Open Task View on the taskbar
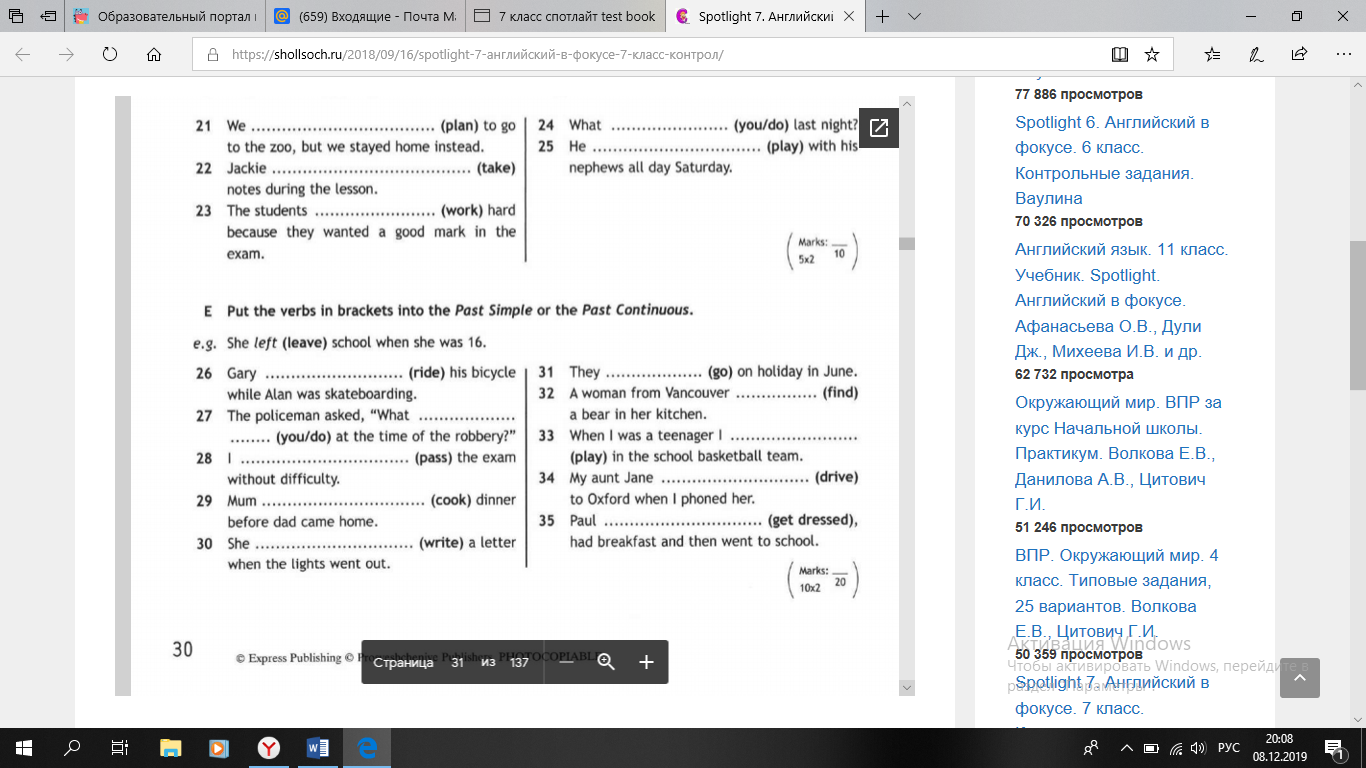The height and width of the screenshot is (768, 1366). 120,747
